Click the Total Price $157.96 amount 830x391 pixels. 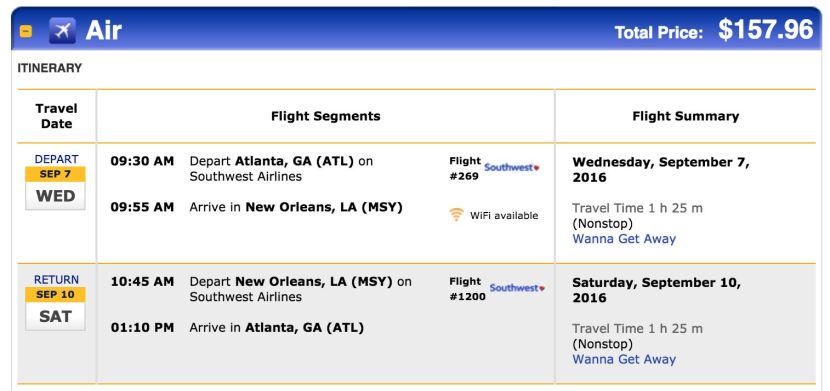point(765,30)
